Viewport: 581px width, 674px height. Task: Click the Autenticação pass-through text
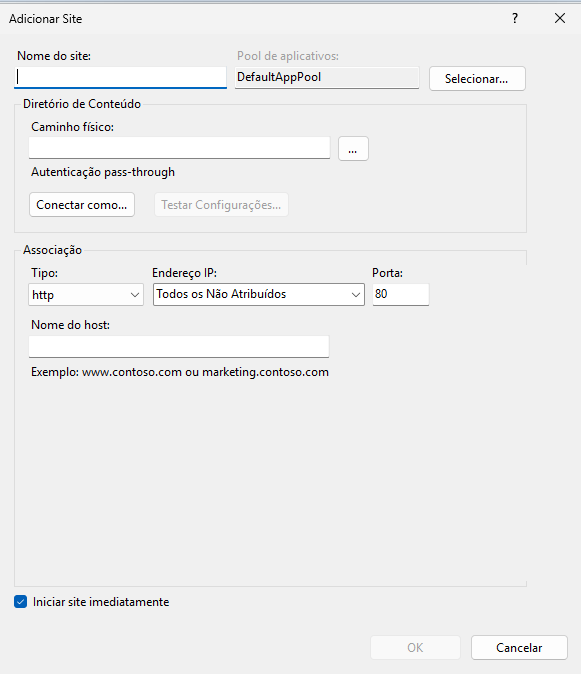tap(103, 172)
